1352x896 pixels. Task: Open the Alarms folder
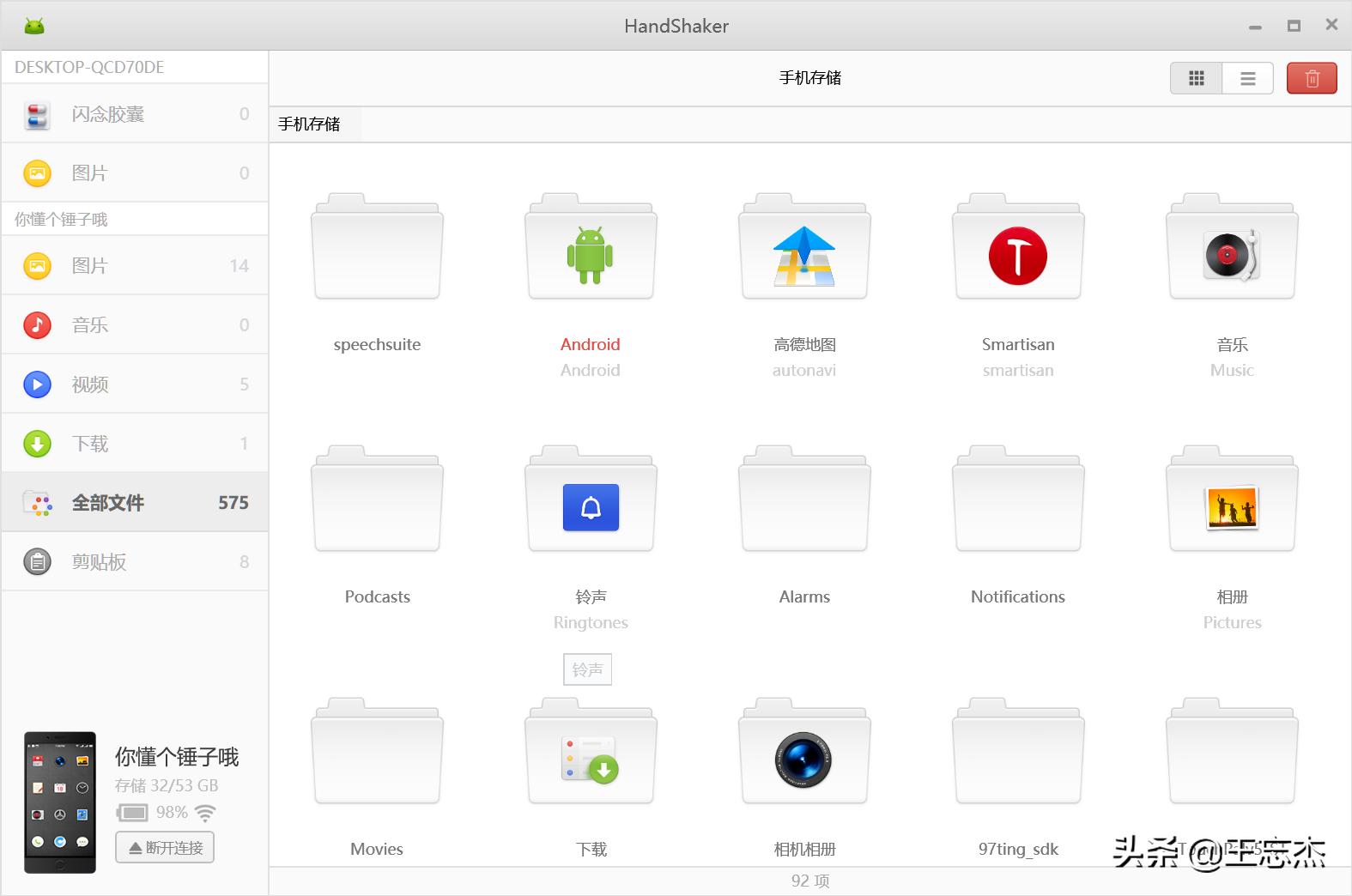[x=804, y=499]
